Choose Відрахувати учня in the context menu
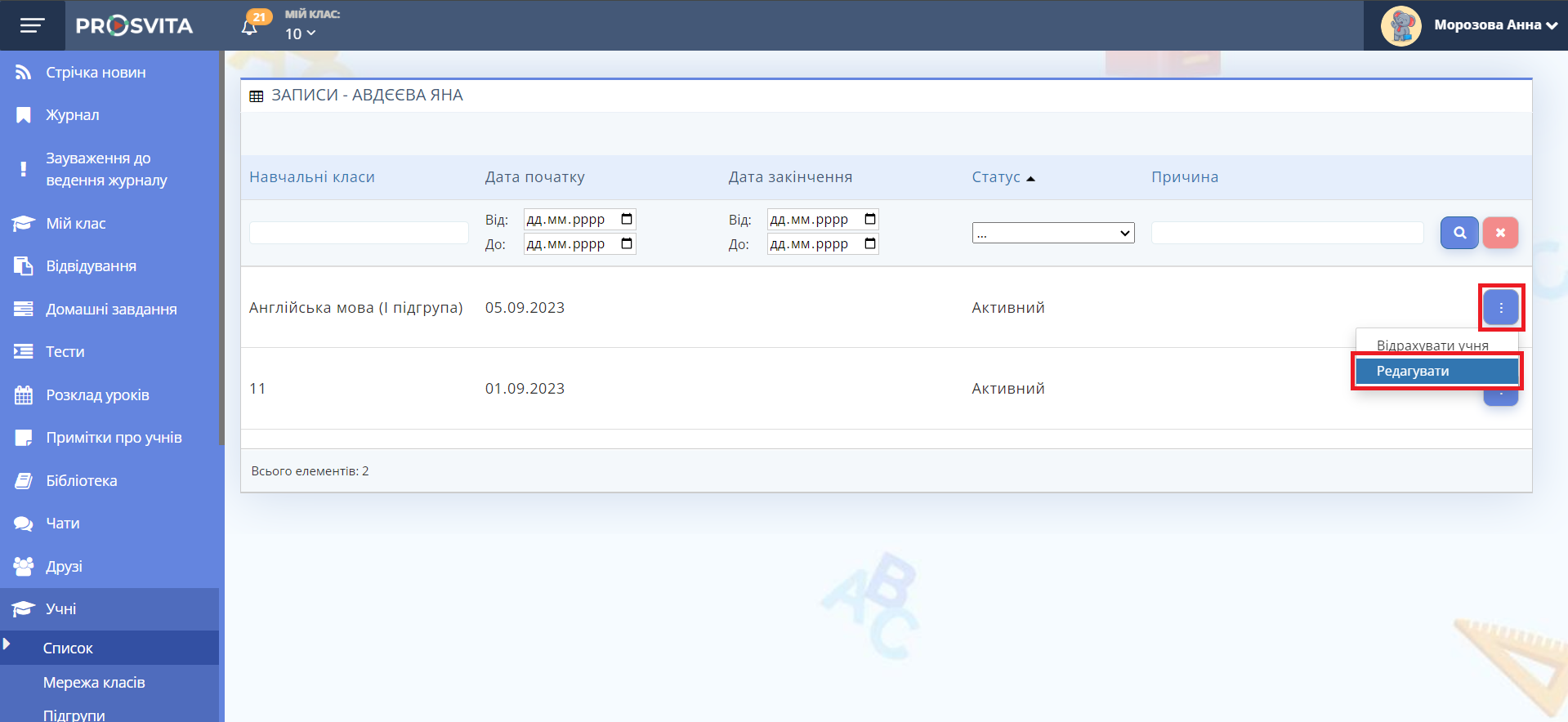This screenshot has width=1568, height=722. pos(1432,345)
